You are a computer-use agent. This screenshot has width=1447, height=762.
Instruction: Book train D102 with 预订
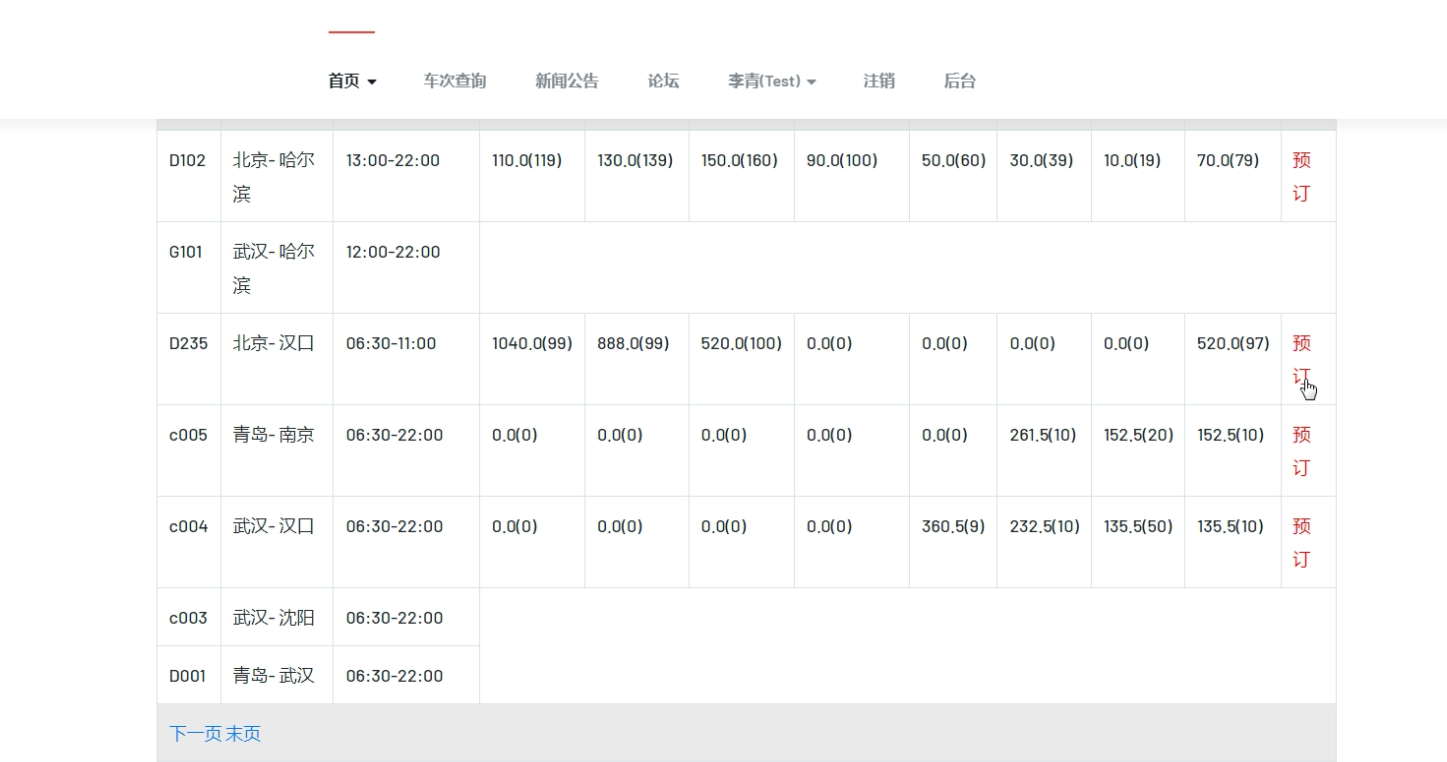pyautogui.click(x=1301, y=176)
